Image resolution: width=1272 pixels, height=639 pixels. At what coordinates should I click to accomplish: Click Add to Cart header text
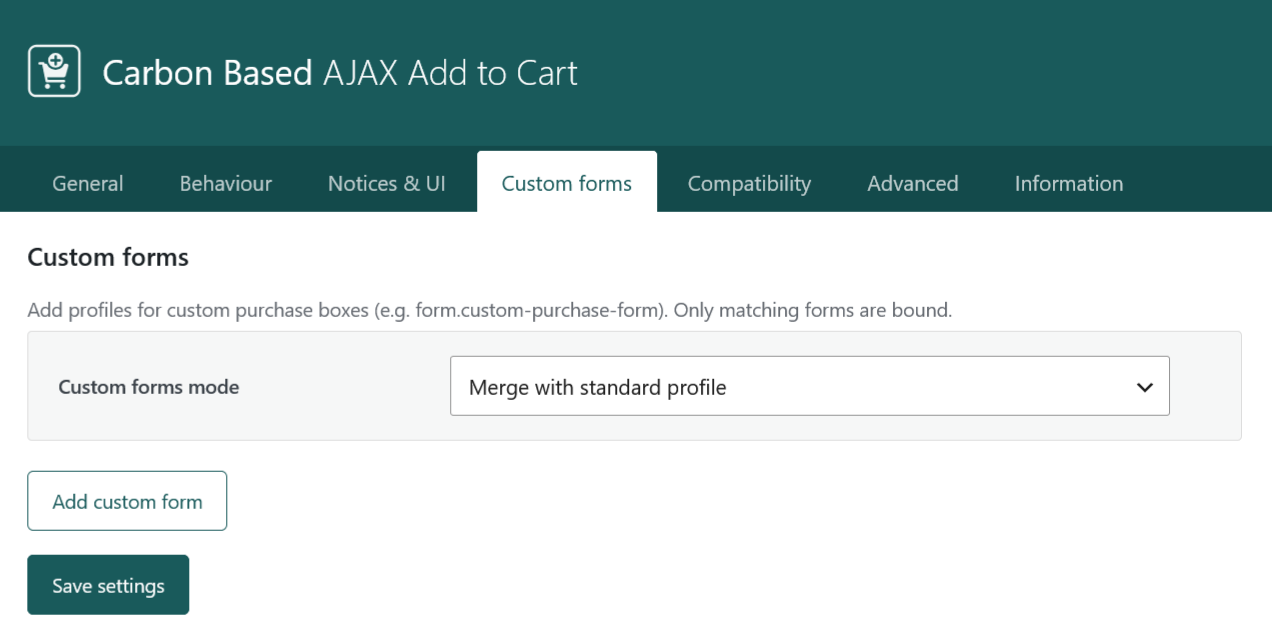pyautogui.click(x=493, y=72)
